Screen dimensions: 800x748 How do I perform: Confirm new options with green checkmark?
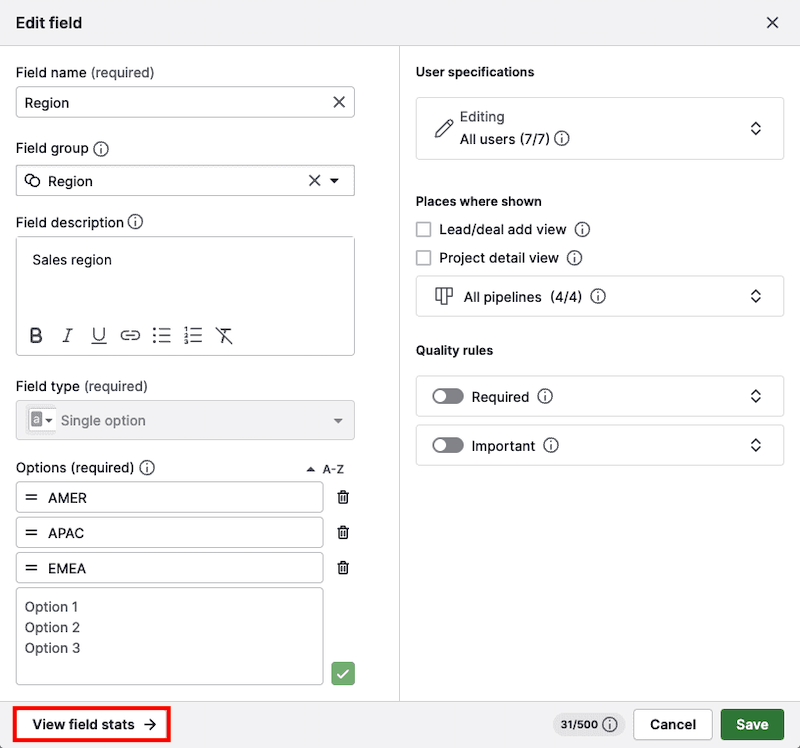343,673
